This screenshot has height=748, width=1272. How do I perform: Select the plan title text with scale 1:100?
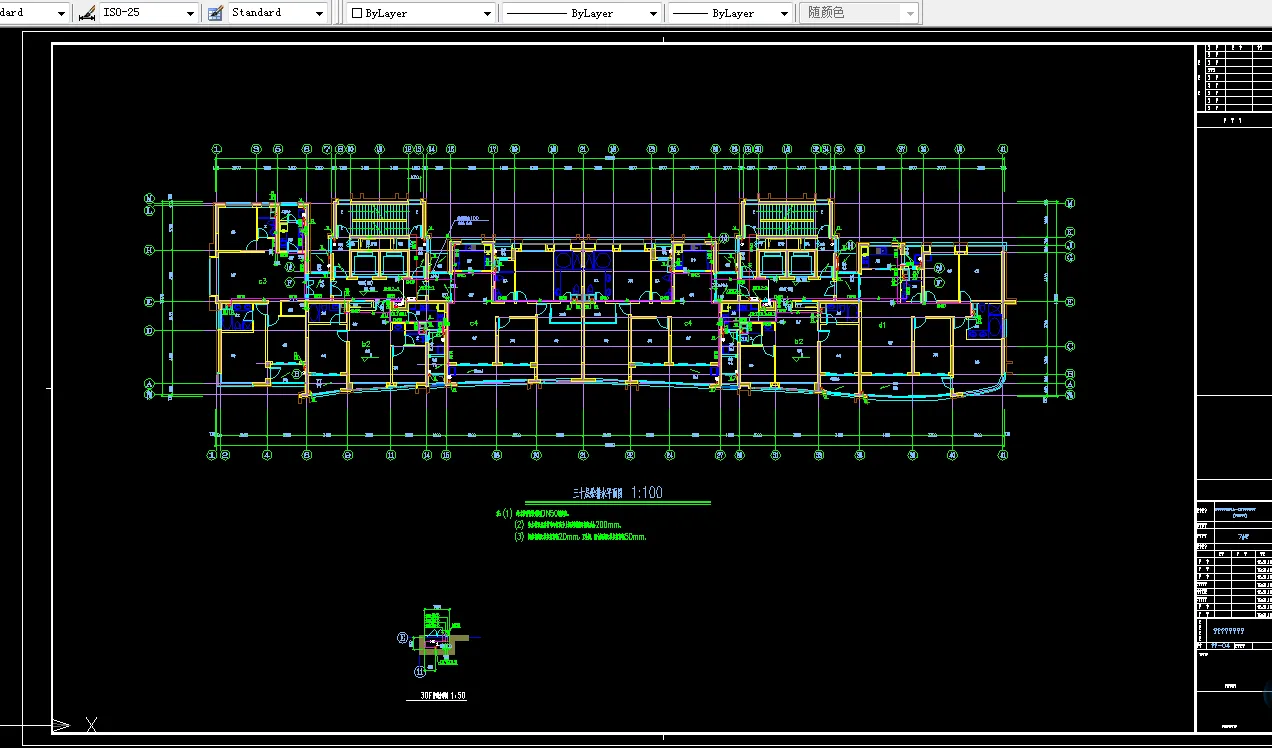[617, 493]
